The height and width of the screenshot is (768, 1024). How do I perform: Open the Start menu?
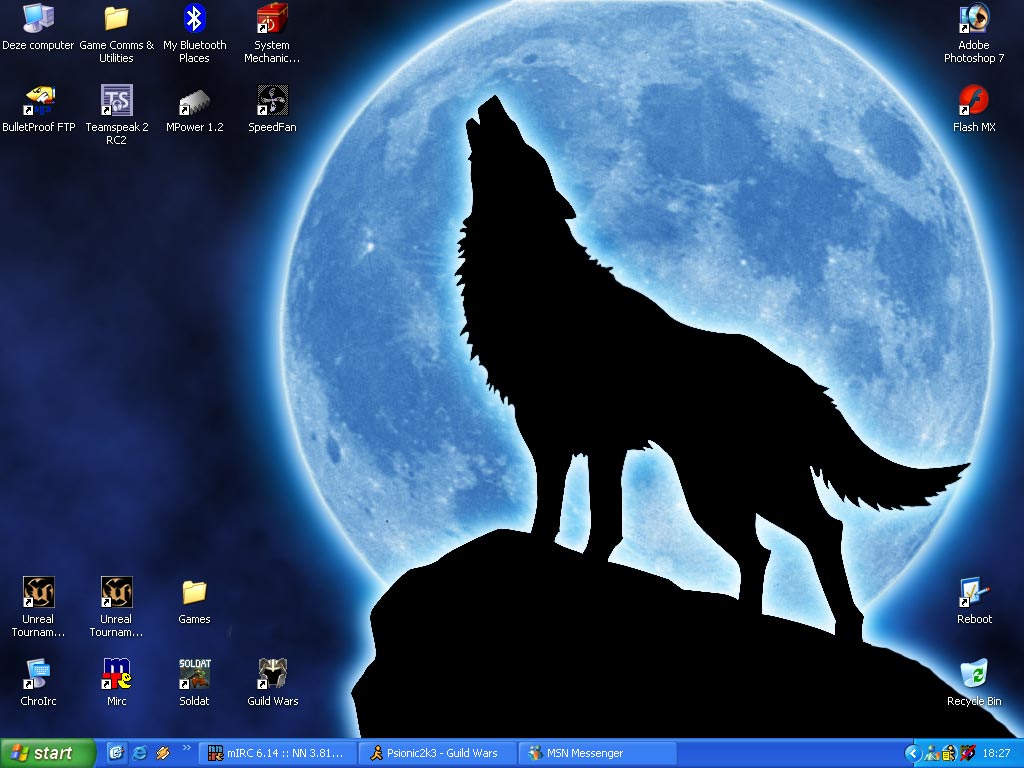coord(47,753)
